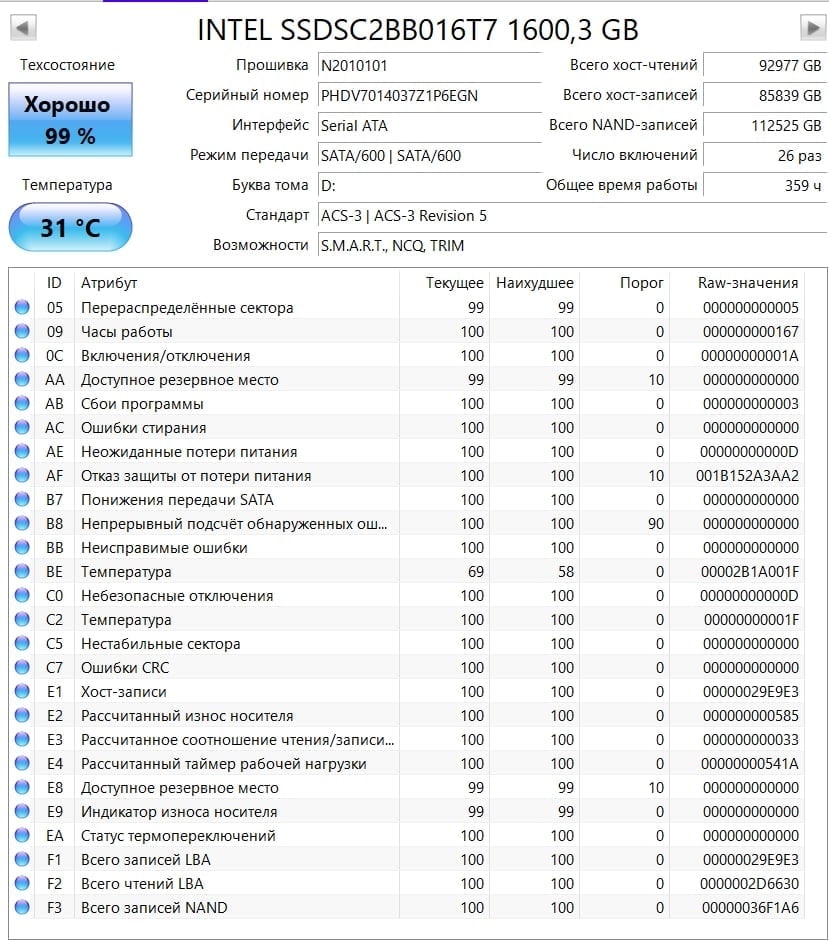Click the features field S.M.A.R.T., NCQ, TRIM
Viewport: 829px width, 941px height.
(x=572, y=245)
